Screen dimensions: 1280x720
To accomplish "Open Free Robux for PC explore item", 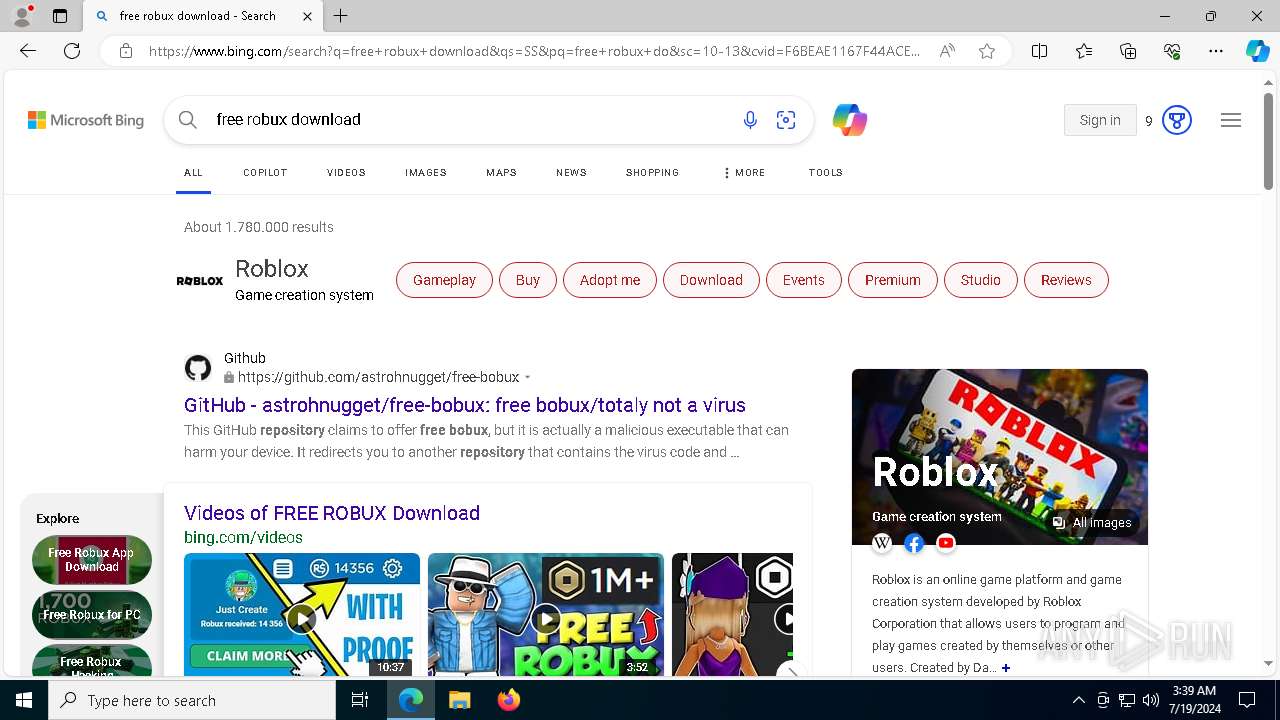I will coord(92,615).
